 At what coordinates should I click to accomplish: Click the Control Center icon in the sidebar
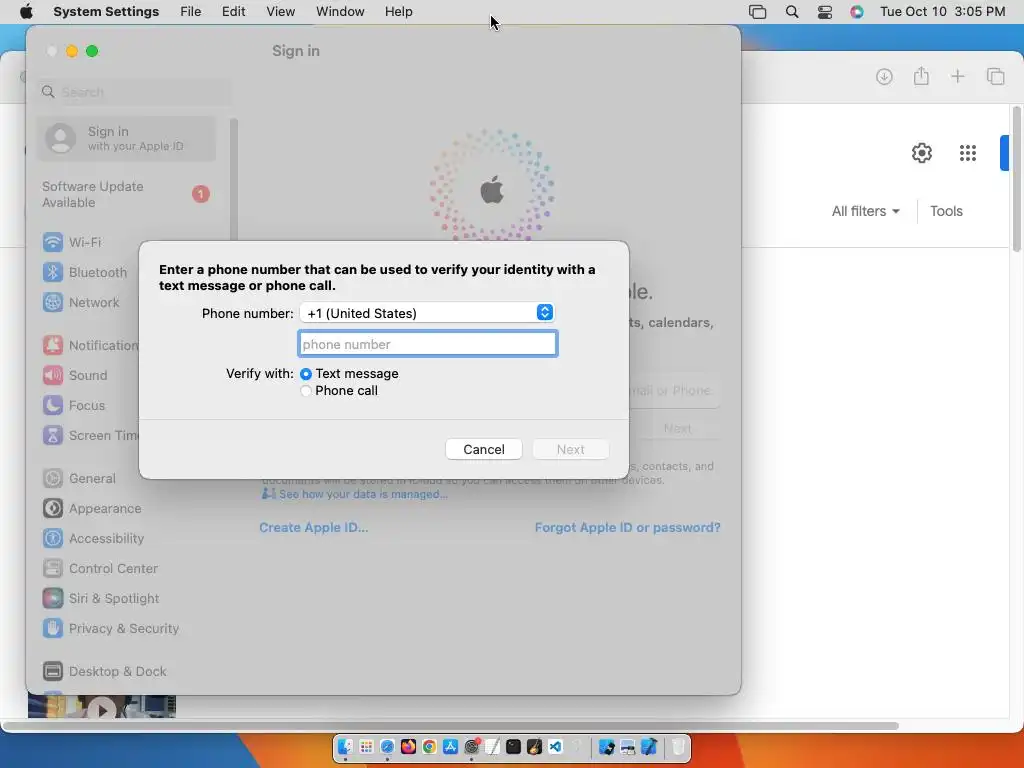click(x=53, y=569)
